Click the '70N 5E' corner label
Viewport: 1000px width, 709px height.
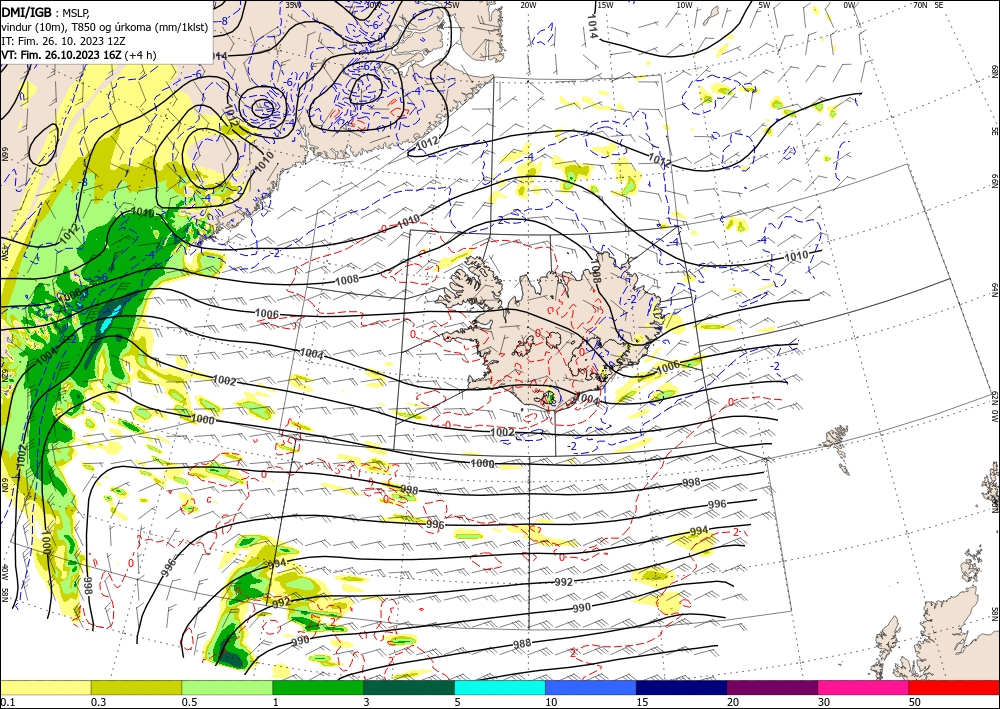click(x=928, y=5)
